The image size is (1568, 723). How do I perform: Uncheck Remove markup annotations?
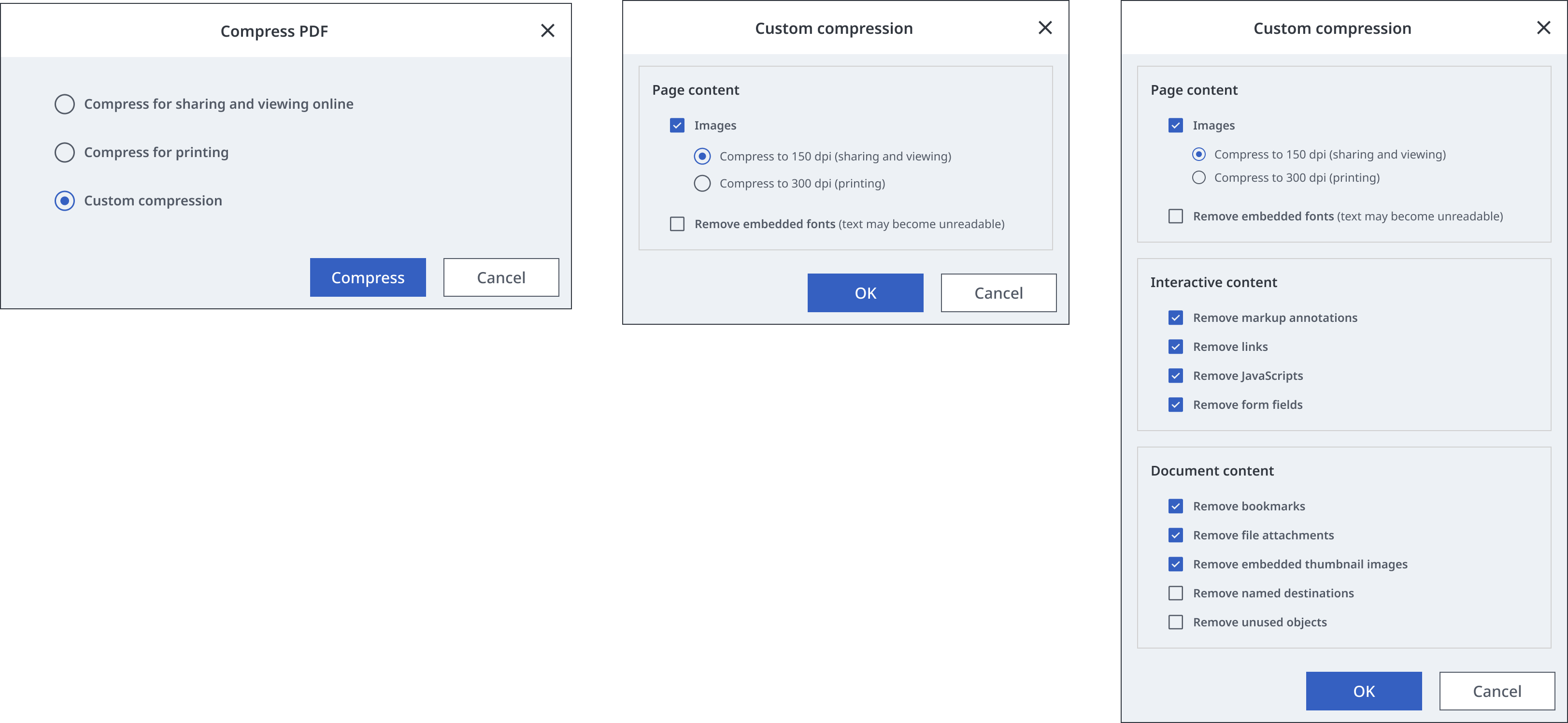coord(1175,318)
